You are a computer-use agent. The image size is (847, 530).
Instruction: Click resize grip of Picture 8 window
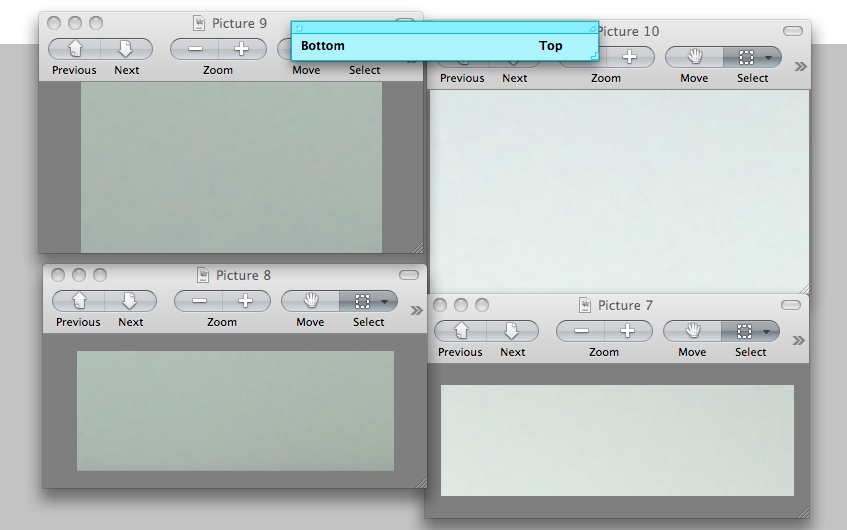[x=421, y=482]
